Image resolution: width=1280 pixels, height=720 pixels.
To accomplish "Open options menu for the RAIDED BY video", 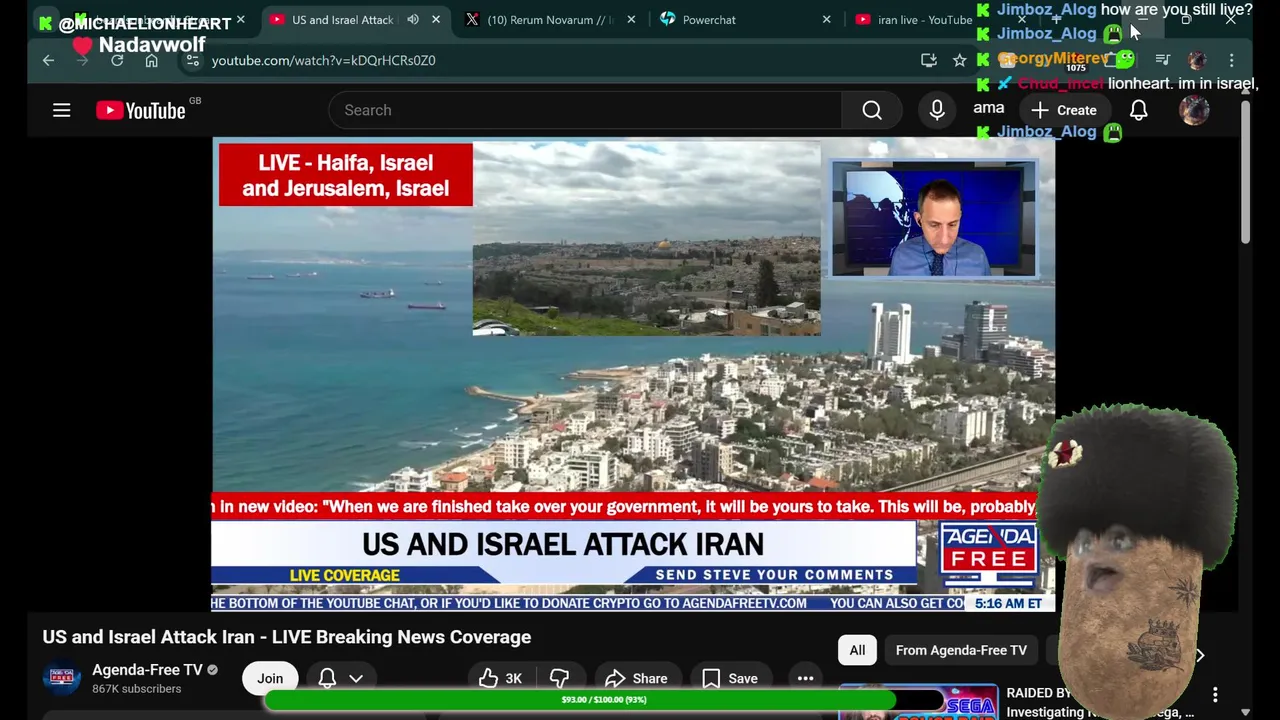I will (x=1215, y=694).
